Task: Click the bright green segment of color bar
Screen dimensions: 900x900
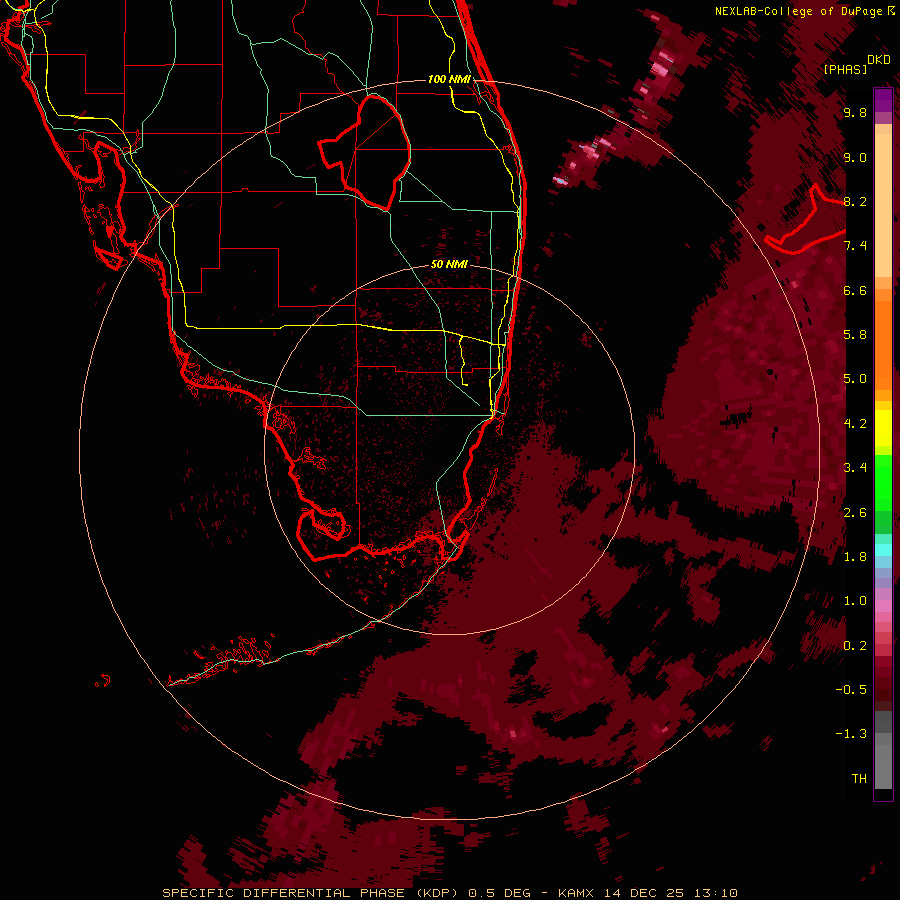Action: tap(883, 482)
